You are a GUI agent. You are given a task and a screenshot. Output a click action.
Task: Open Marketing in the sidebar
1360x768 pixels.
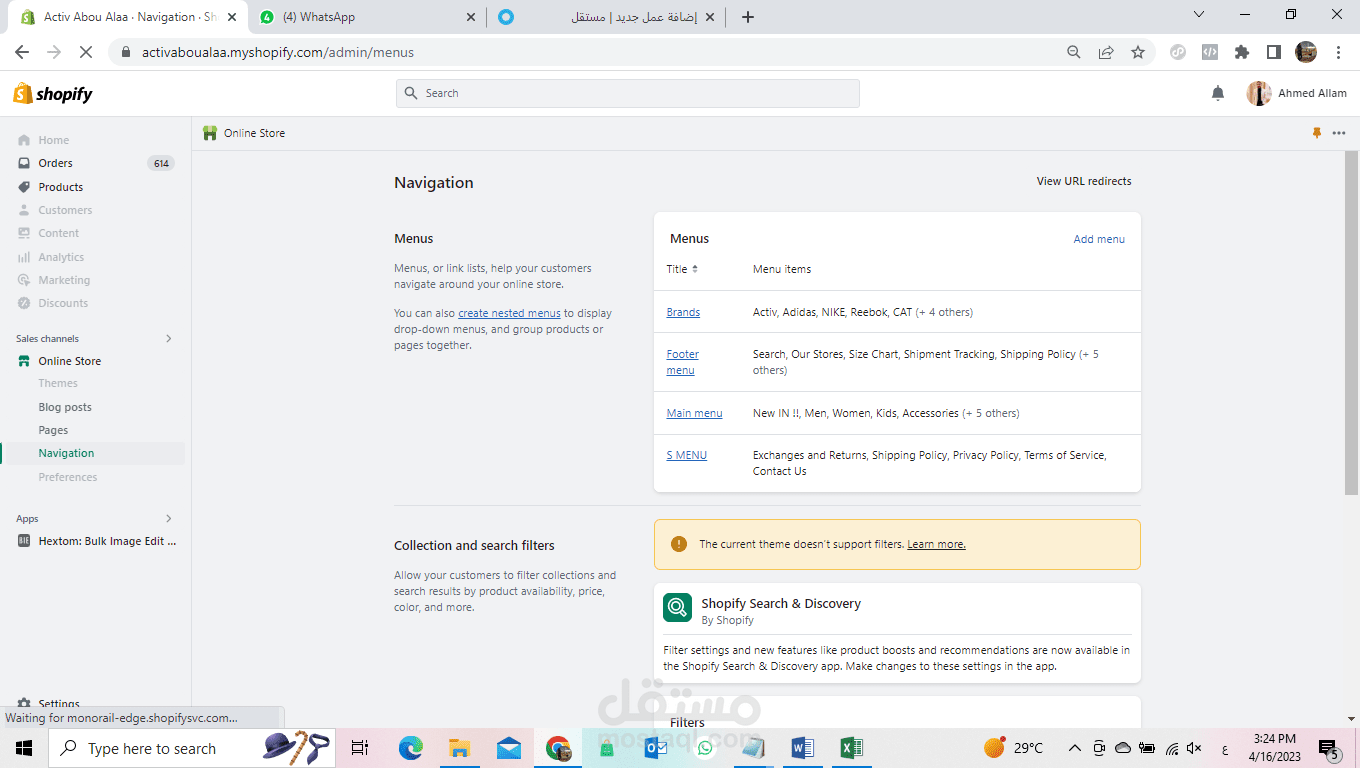point(64,280)
